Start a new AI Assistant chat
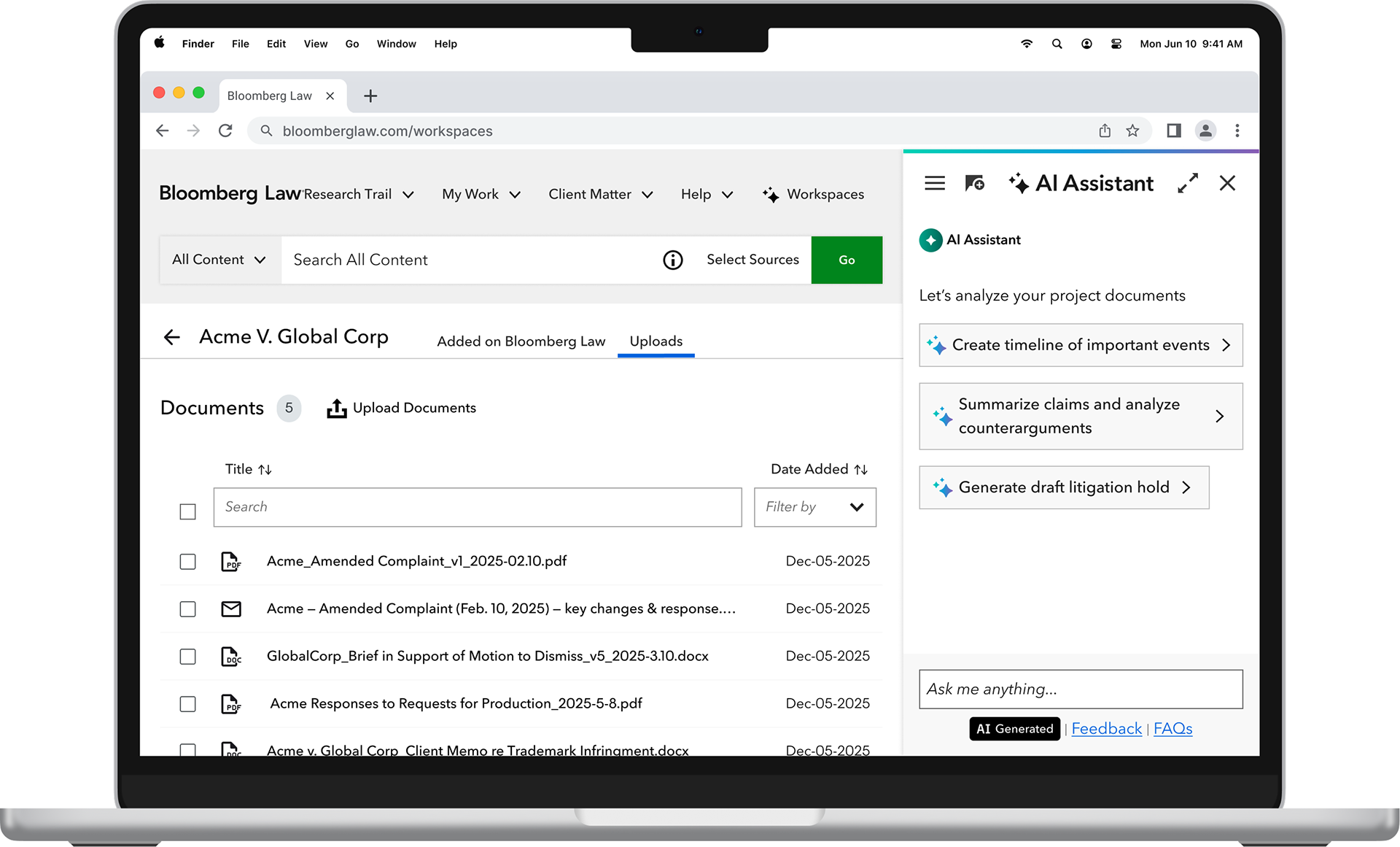1400x847 pixels. (975, 183)
